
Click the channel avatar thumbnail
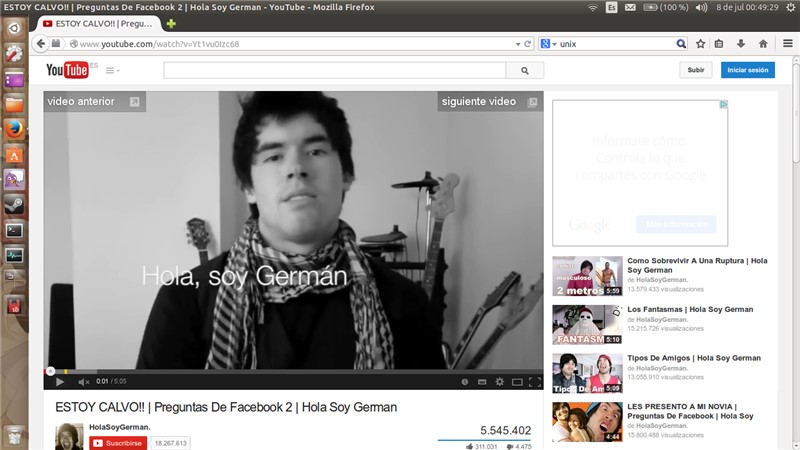pos(69,436)
